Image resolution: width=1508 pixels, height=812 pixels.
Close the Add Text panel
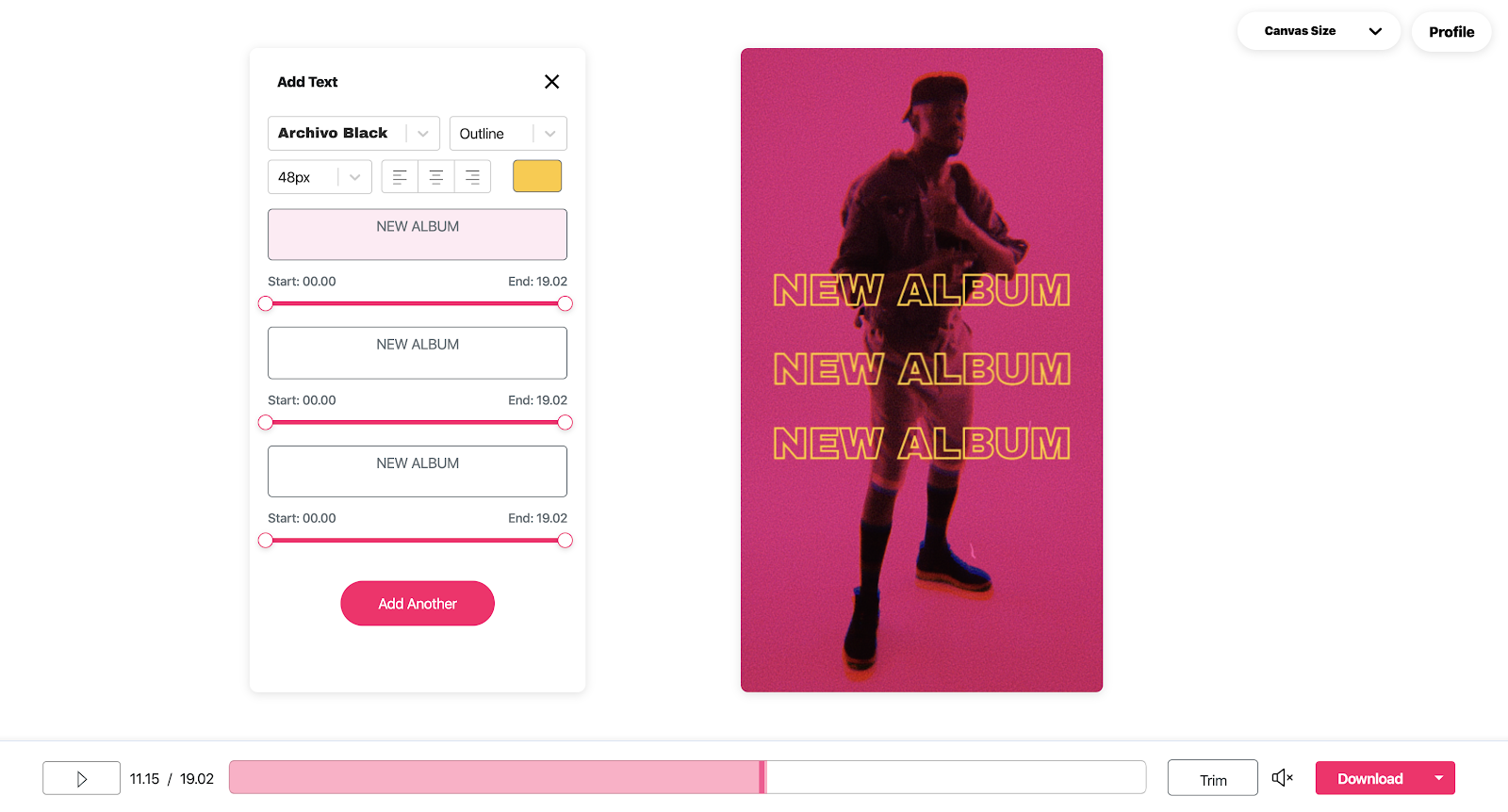[x=552, y=82]
